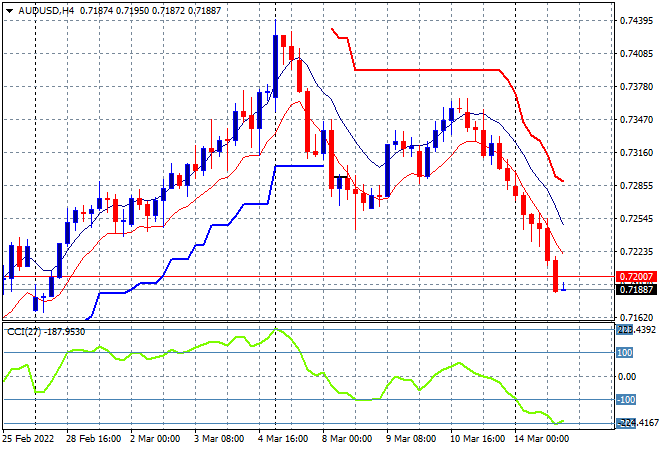This screenshot has height=450, width=660.
Task: Select the green CCI indicator line
Action: coord(200,348)
